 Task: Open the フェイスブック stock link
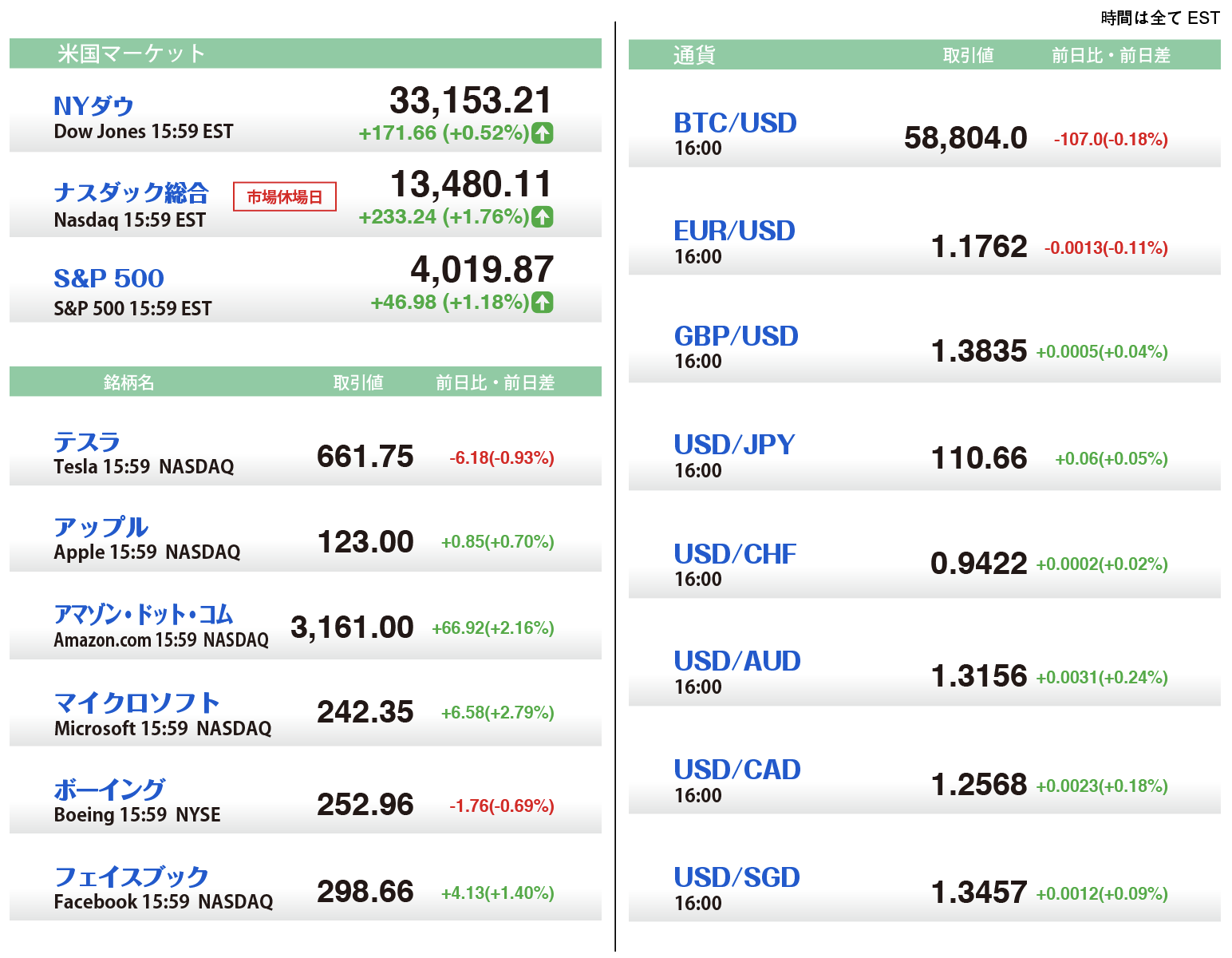pyautogui.click(x=131, y=877)
